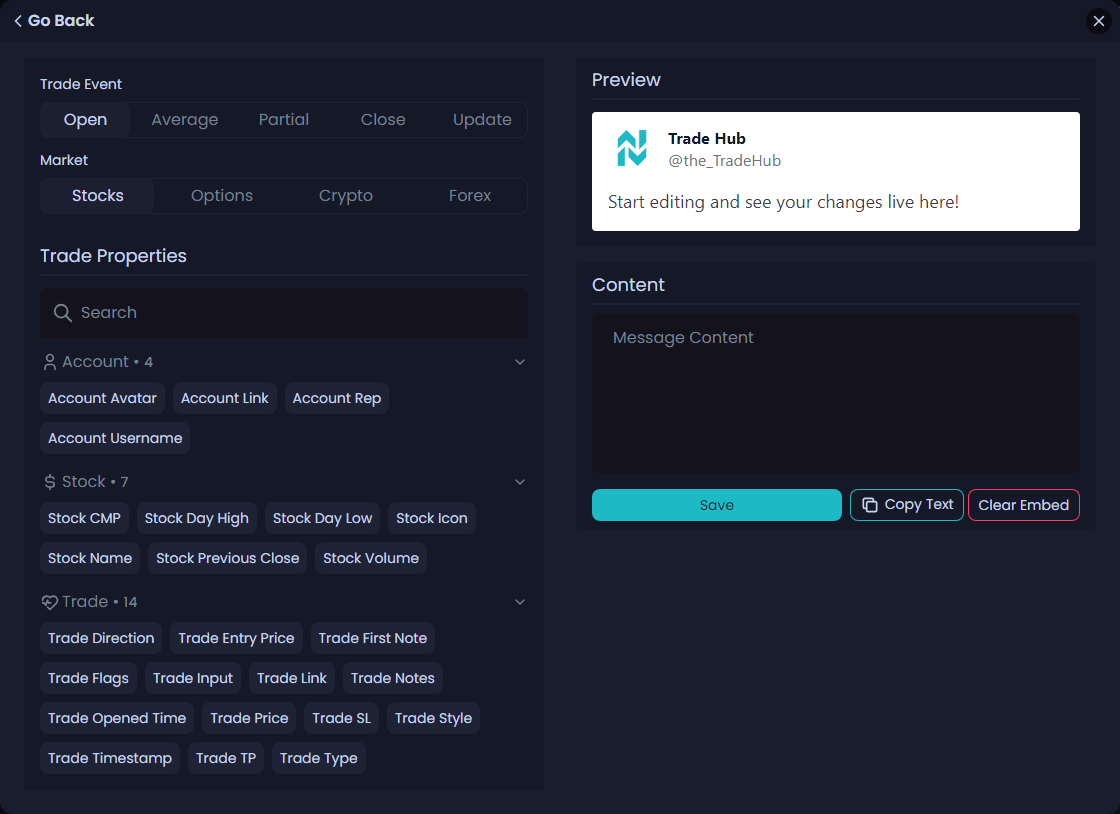Choose the Crypto market option

point(346,196)
